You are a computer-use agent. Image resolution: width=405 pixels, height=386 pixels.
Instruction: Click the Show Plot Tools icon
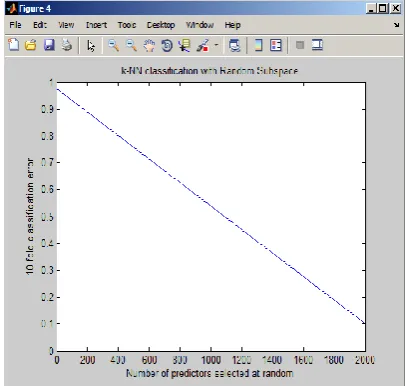pyautogui.click(x=317, y=45)
